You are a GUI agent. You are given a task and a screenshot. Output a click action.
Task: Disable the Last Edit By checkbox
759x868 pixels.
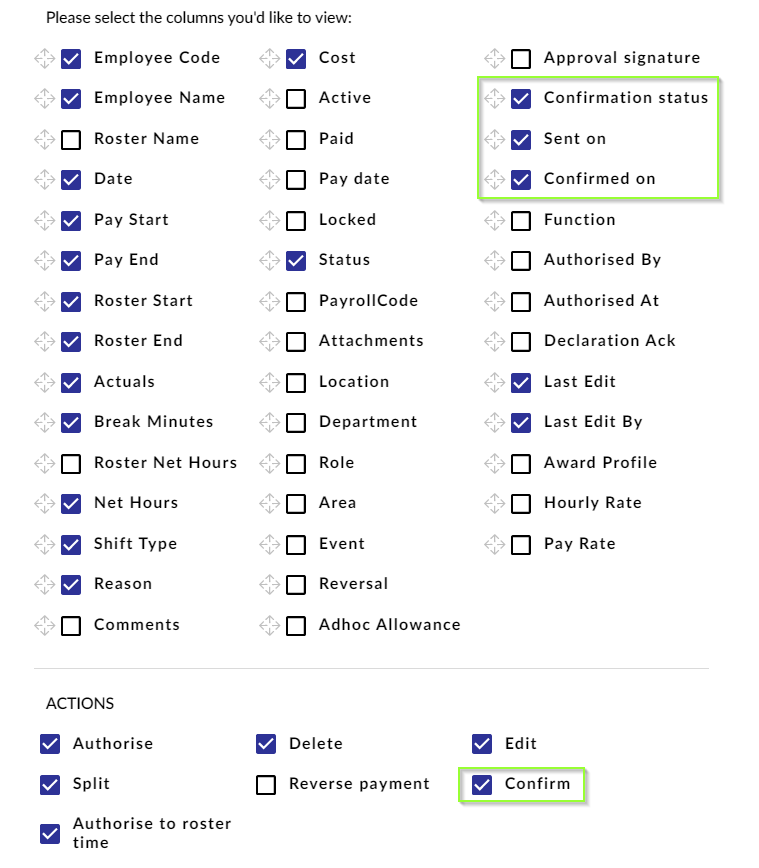521,422
